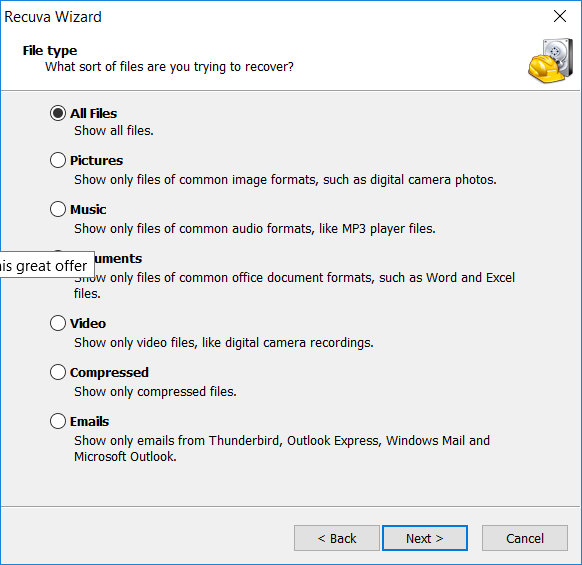
Task: Click the Thunderbird and Outlook emails description
Action: click(x=282, y=448)
